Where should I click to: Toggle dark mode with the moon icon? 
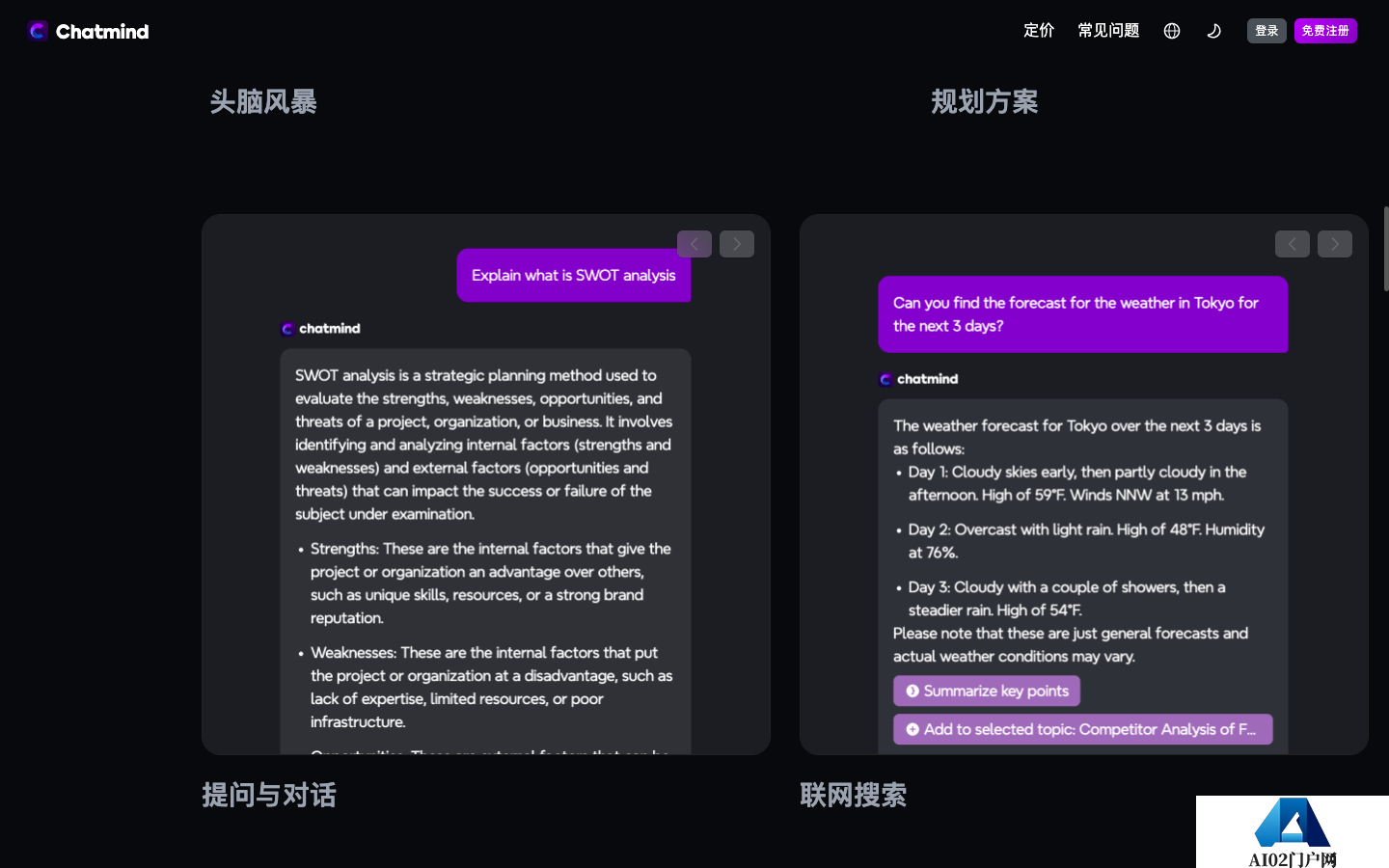(1214, 31)
